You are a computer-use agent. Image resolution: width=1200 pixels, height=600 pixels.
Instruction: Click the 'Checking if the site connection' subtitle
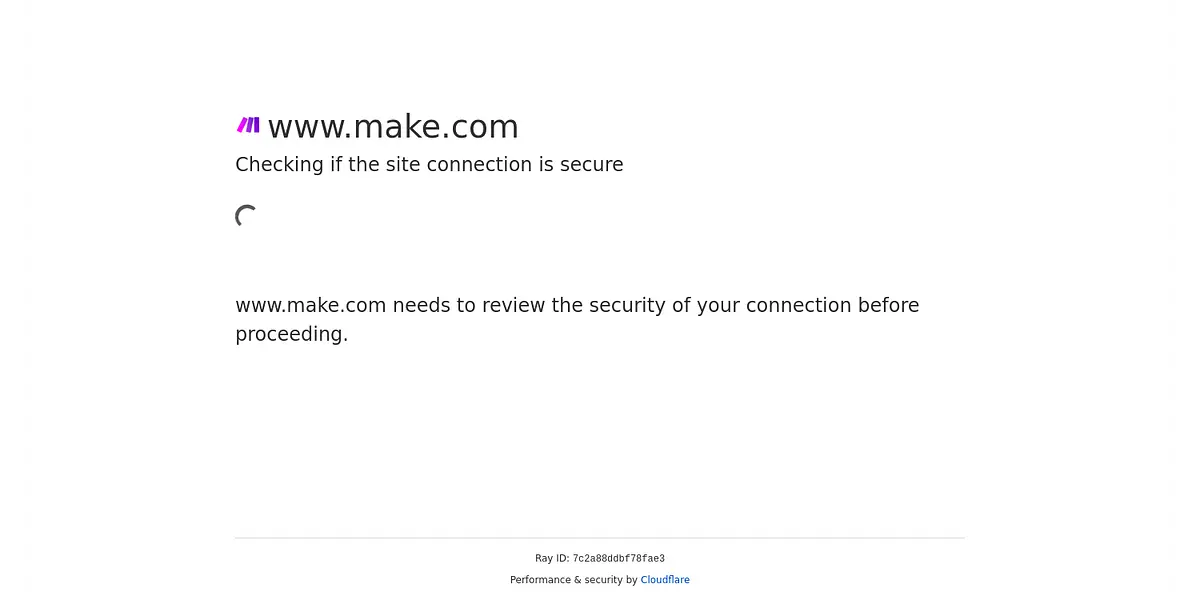pyautogui.click(x=429, y=165)
